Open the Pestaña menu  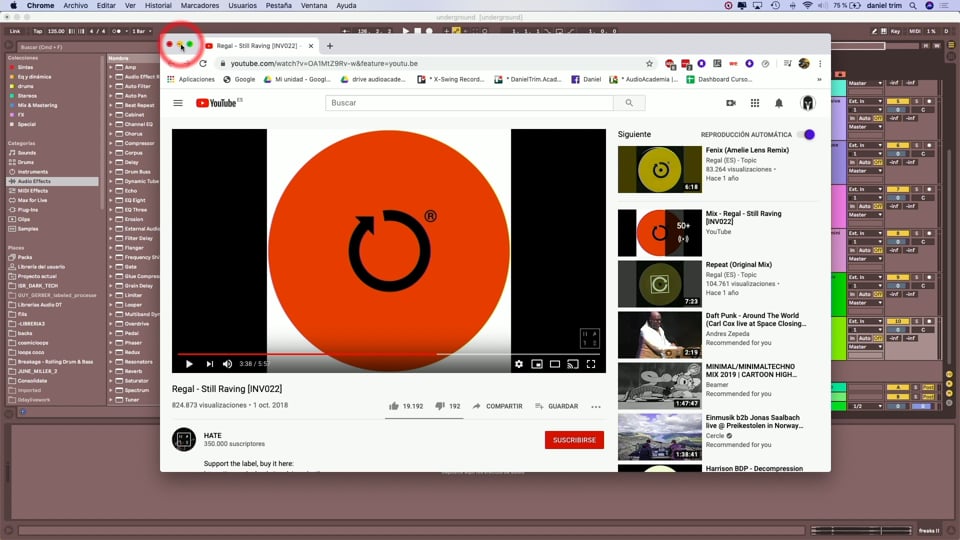coord(279,6)
